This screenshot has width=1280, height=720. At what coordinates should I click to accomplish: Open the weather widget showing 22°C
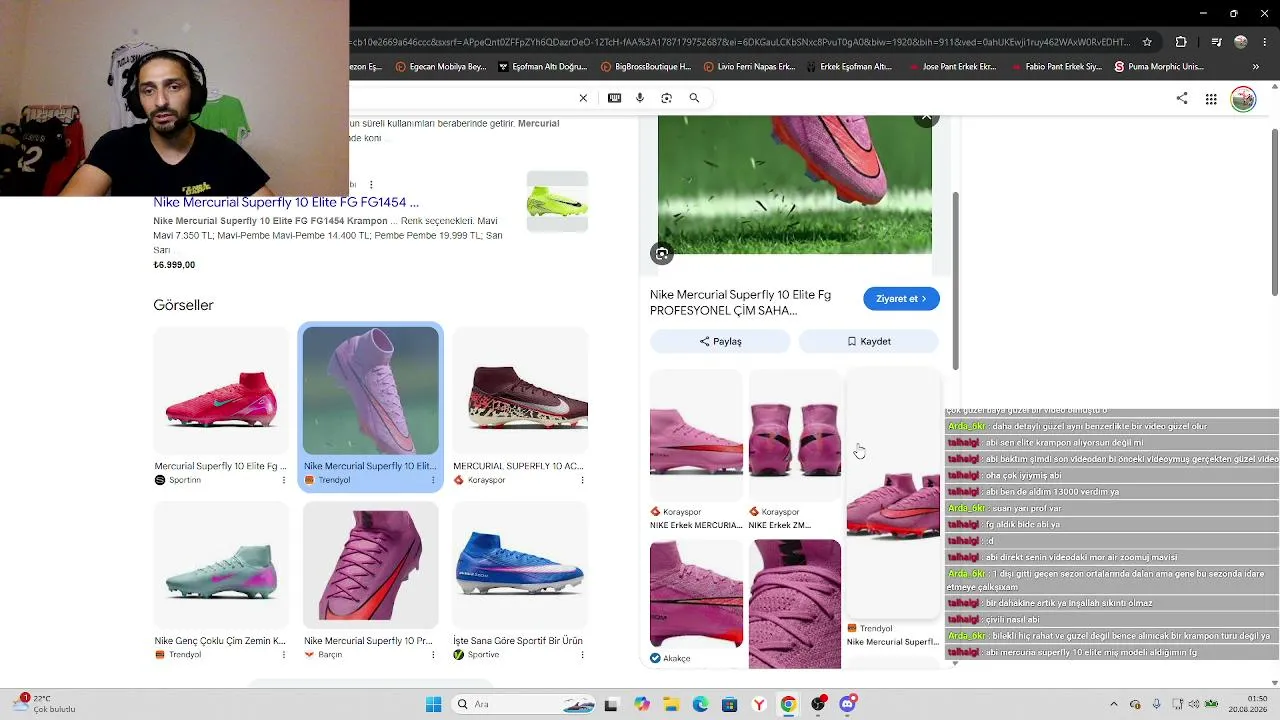(x=42, y=704)
